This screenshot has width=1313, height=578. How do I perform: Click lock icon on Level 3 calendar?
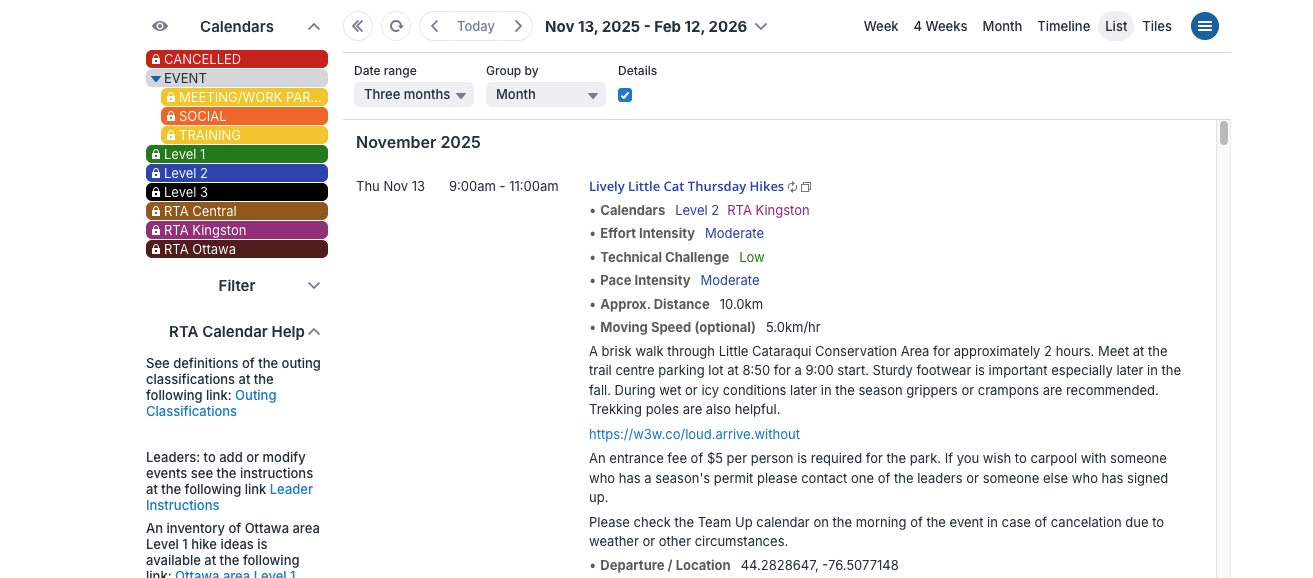[x=156, y=193]
